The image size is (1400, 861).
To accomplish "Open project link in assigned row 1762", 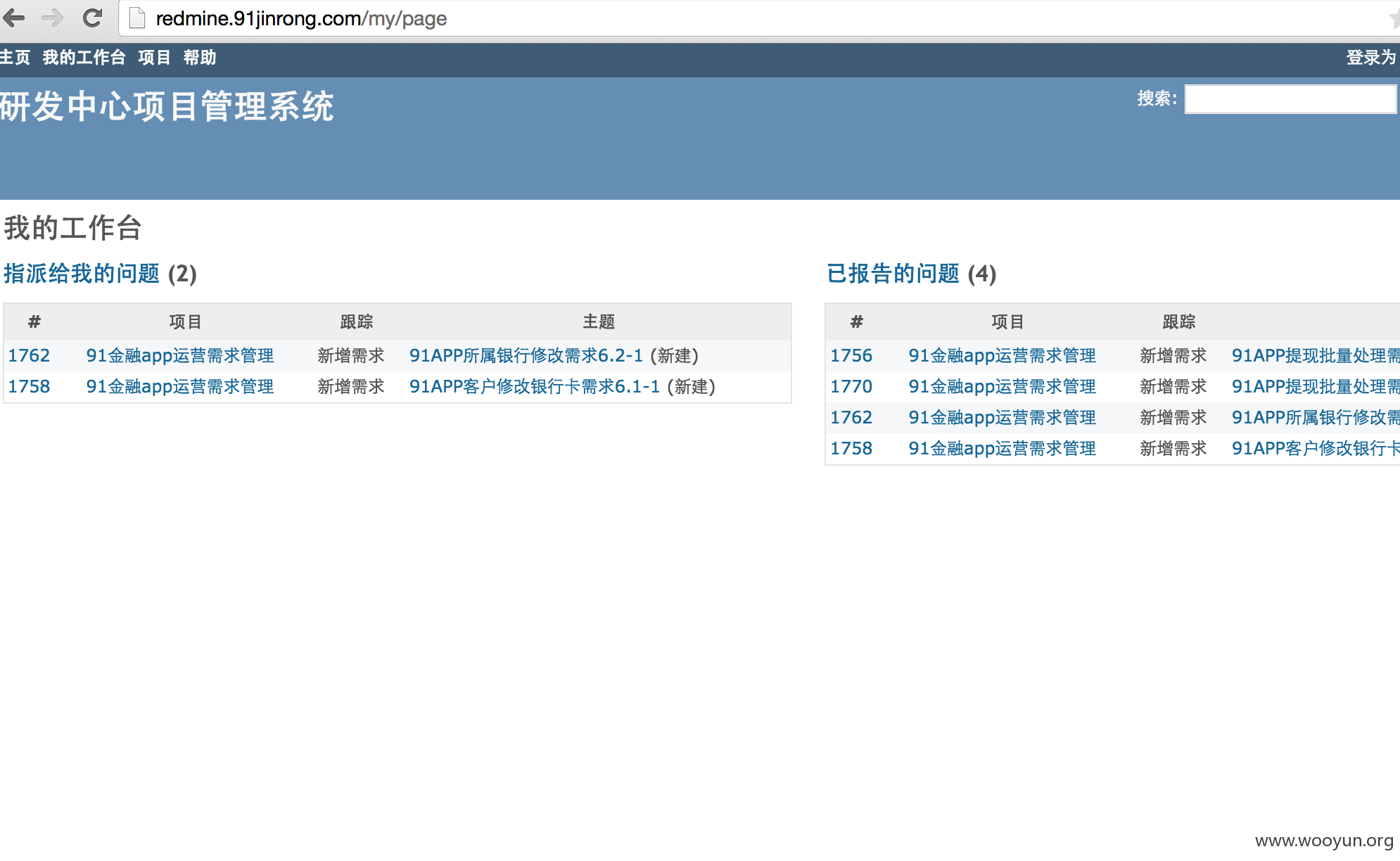I will coord(180,356).
